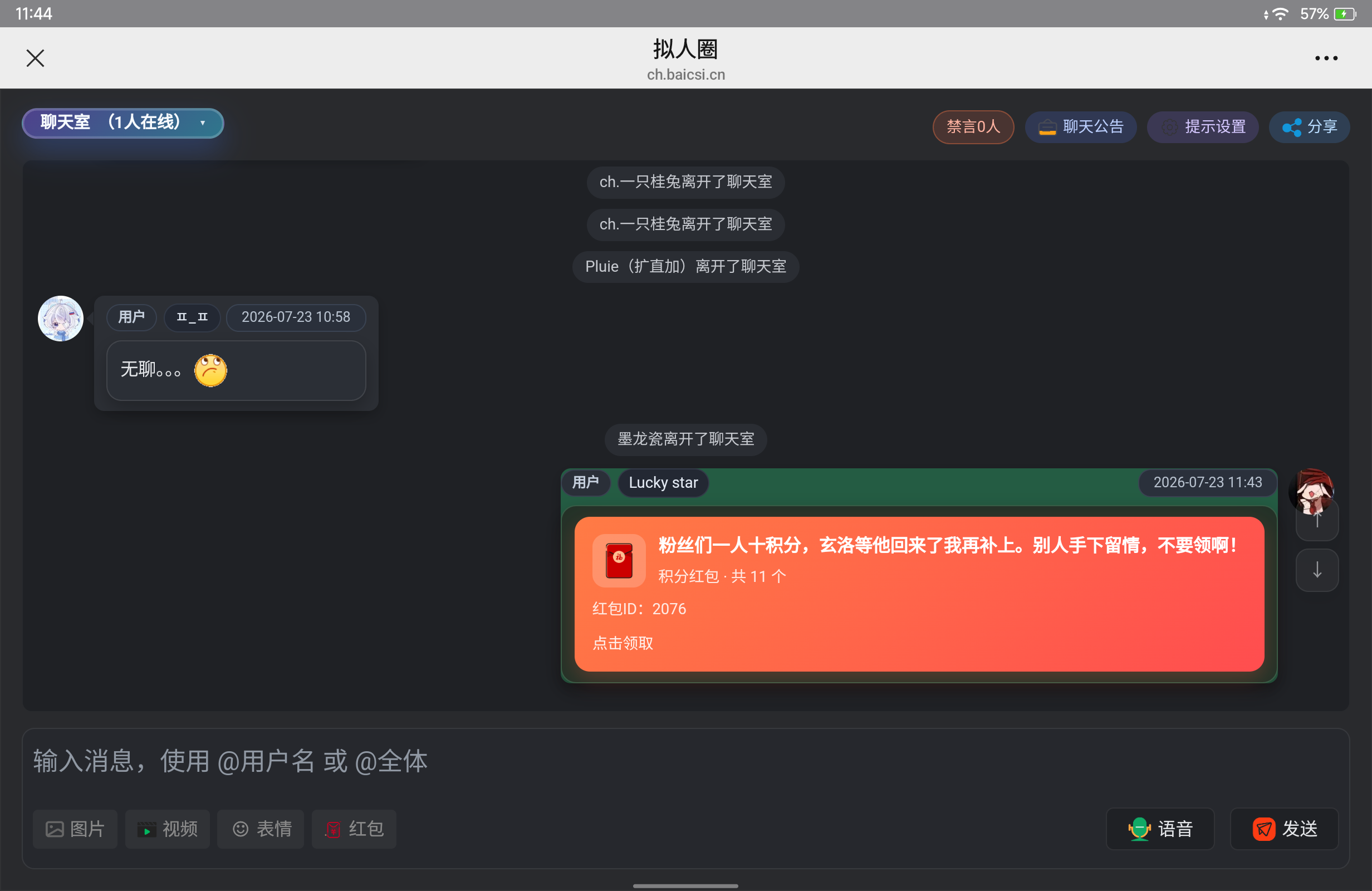Open 提示设置 notification settings

1203,127
